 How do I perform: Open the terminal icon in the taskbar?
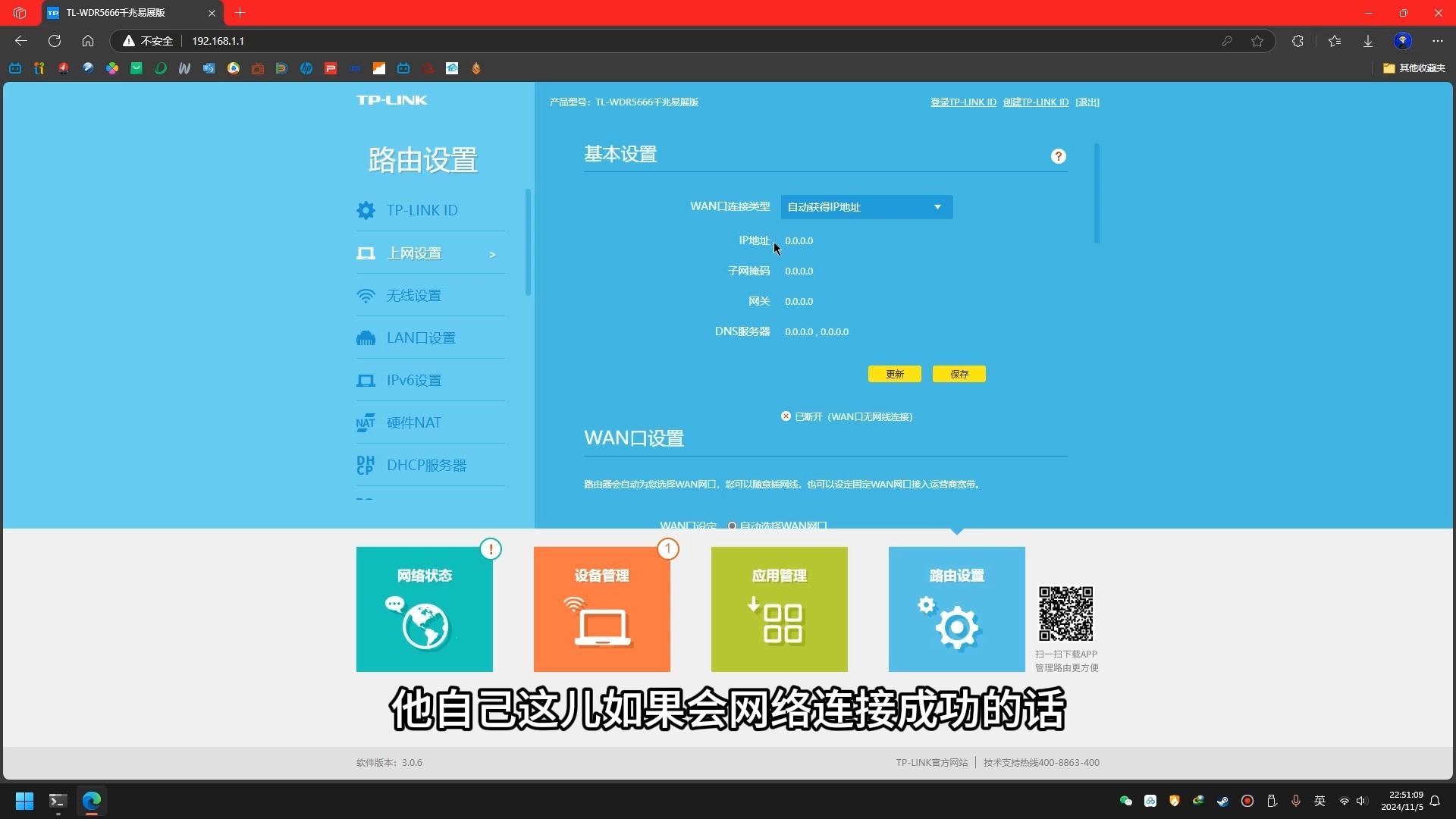(x=58, y=801)
